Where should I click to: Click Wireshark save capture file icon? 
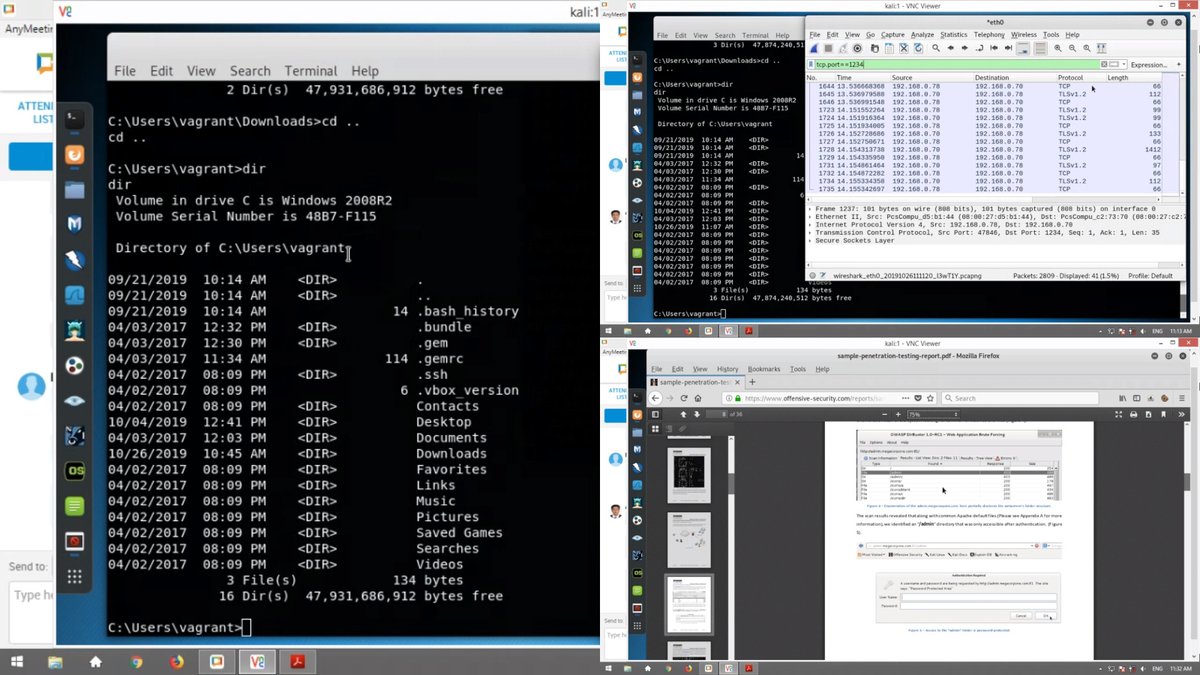pos(889,48)
